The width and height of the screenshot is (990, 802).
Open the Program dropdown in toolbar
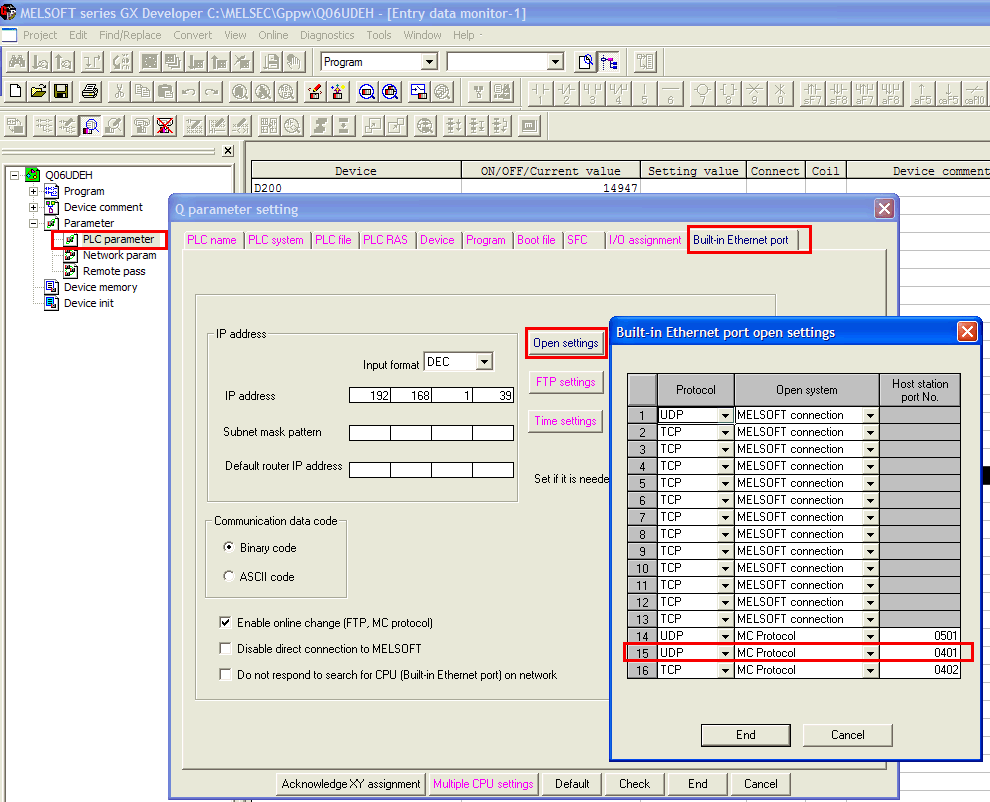coord(429,62)
